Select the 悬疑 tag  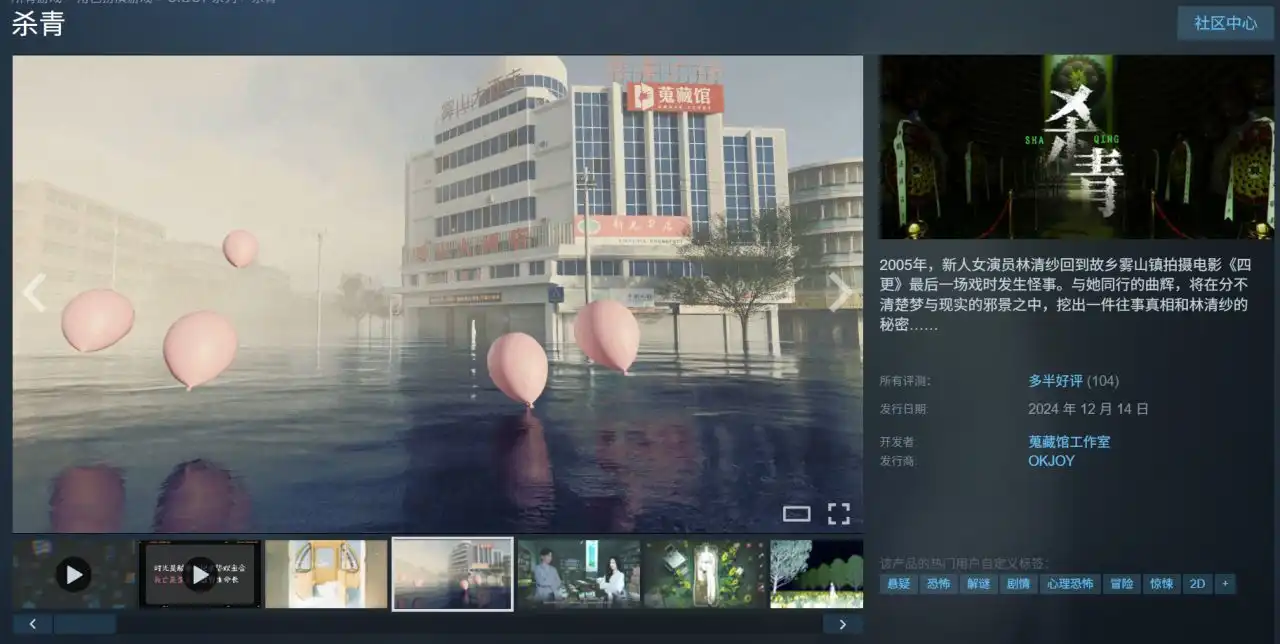pyautogui.click(x=898, y=584)
